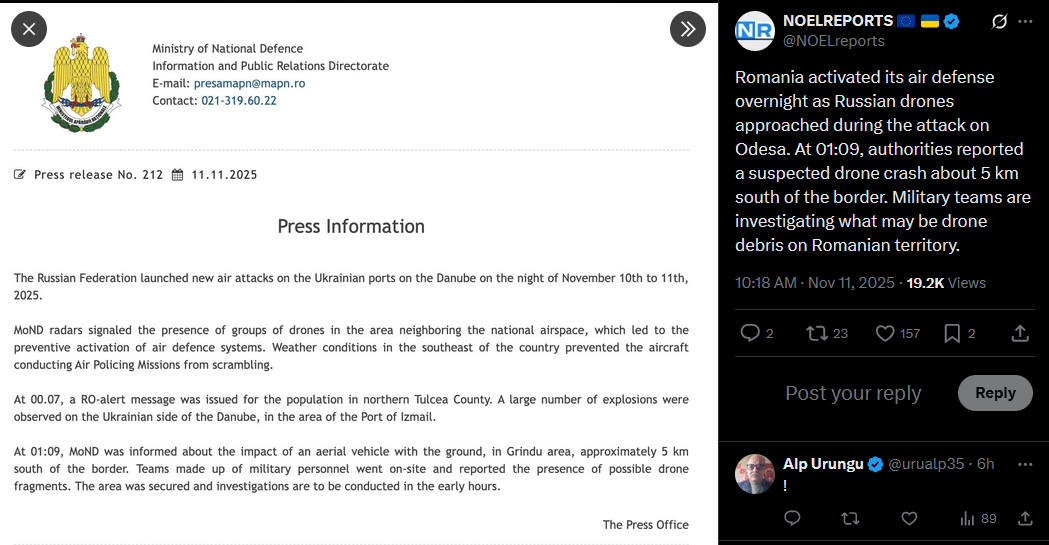The width and height of the screenshot is (1049, 545).
Task: Click the 6h timestamp on Alp Urungu's reply
Action: (x=985, y=464)
